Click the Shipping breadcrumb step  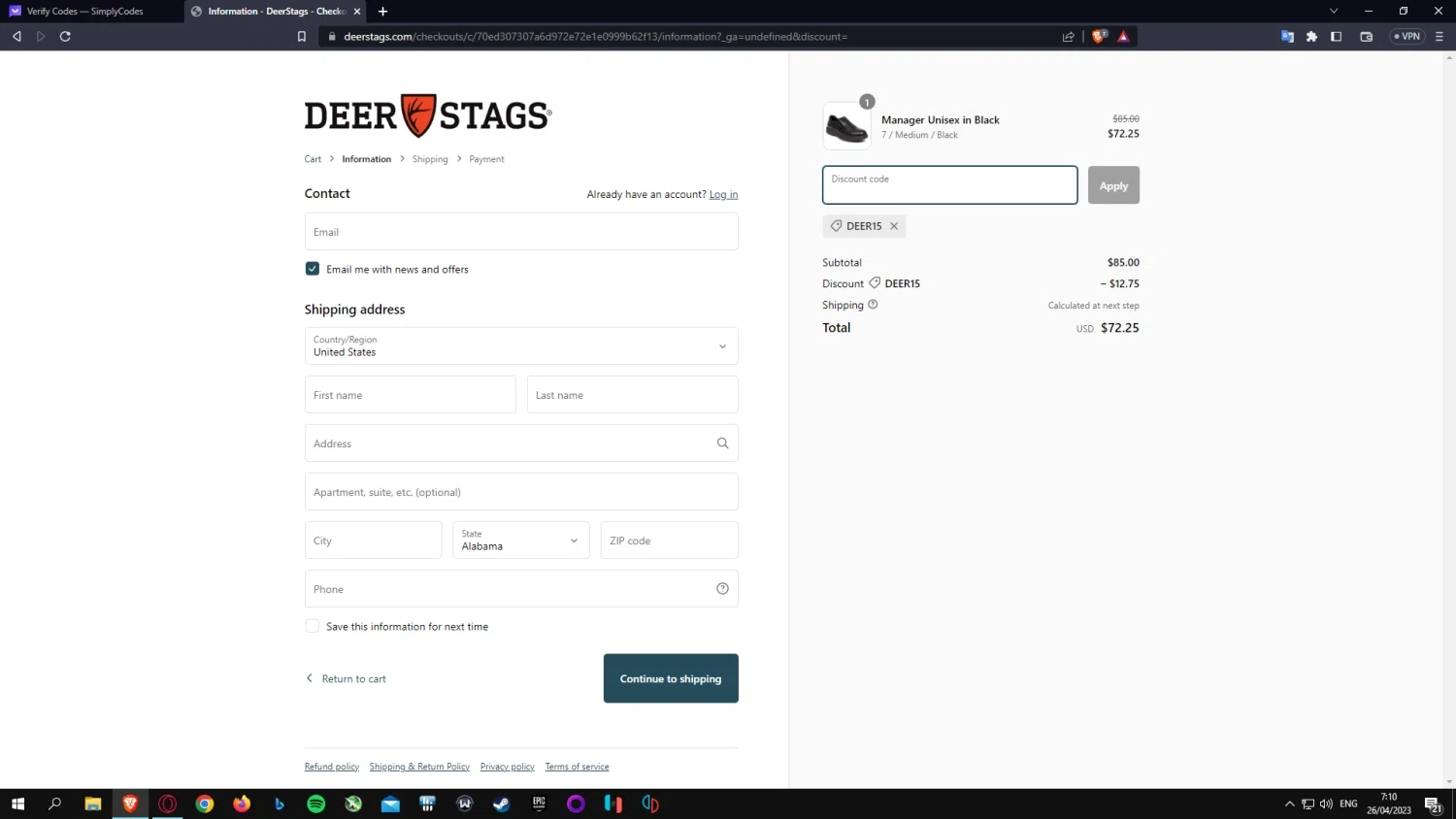pos(430,159)
